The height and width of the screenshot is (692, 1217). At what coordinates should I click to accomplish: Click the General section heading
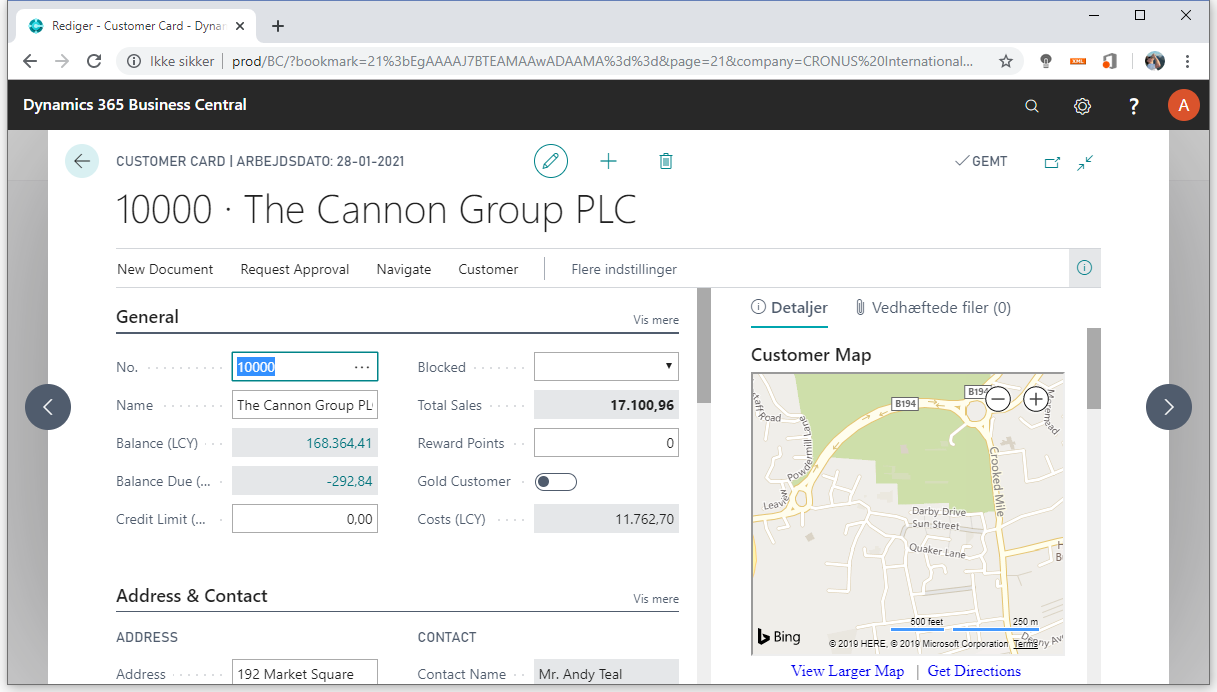pyautogui.click(x=147, y=317)
